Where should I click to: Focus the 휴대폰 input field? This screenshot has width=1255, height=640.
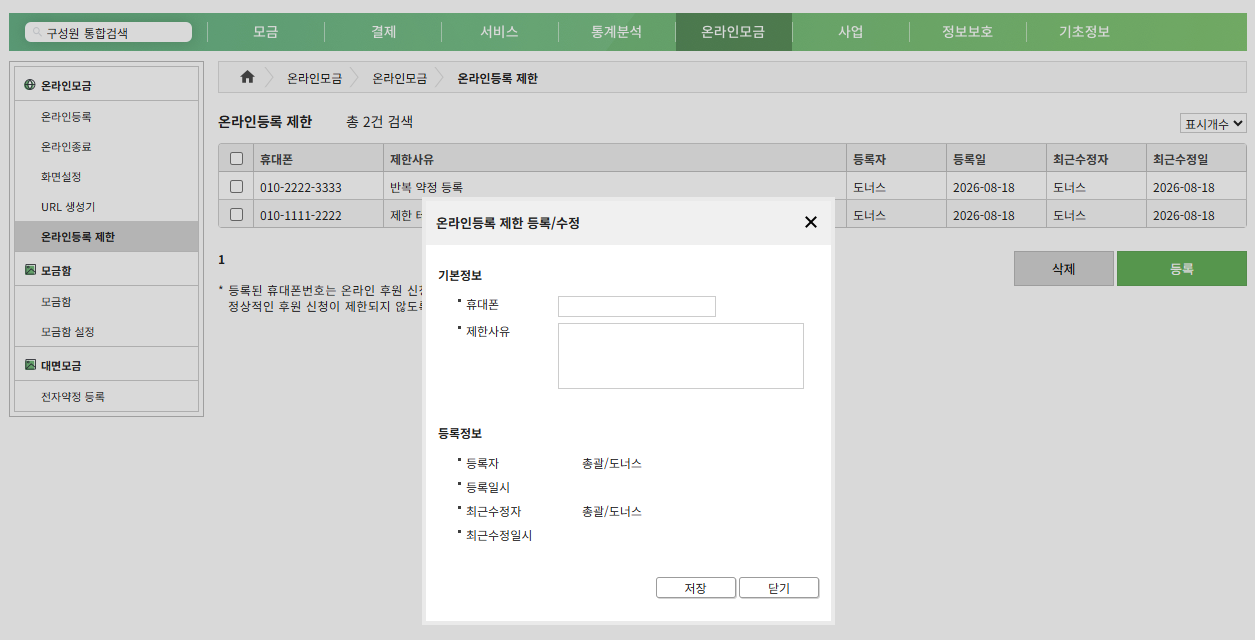click(637, 306)
